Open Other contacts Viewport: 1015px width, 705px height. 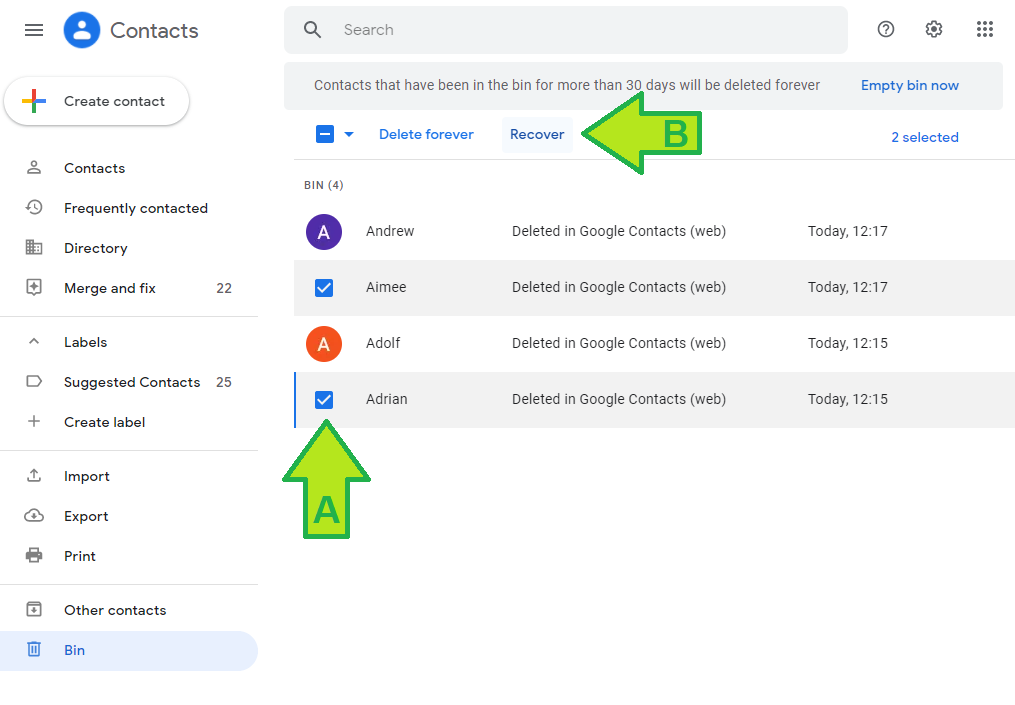tap(113, 609)
